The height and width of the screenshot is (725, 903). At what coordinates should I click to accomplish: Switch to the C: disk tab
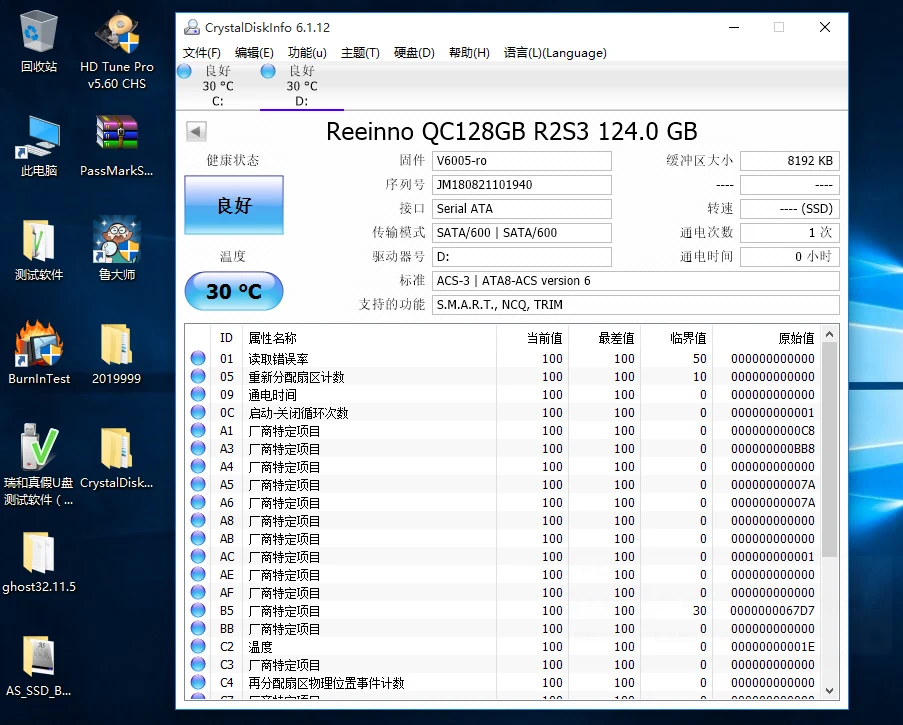(218, 86)
